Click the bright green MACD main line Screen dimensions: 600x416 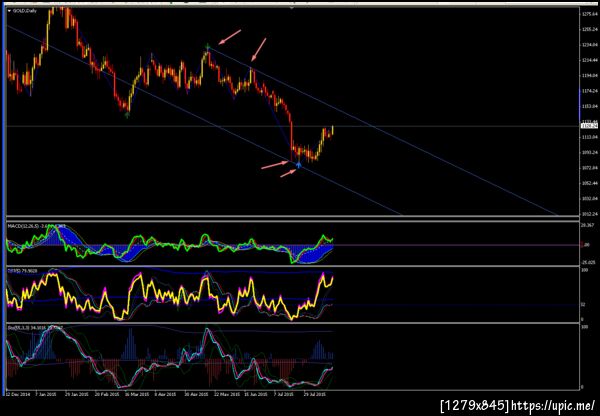(x=168, y=245)
